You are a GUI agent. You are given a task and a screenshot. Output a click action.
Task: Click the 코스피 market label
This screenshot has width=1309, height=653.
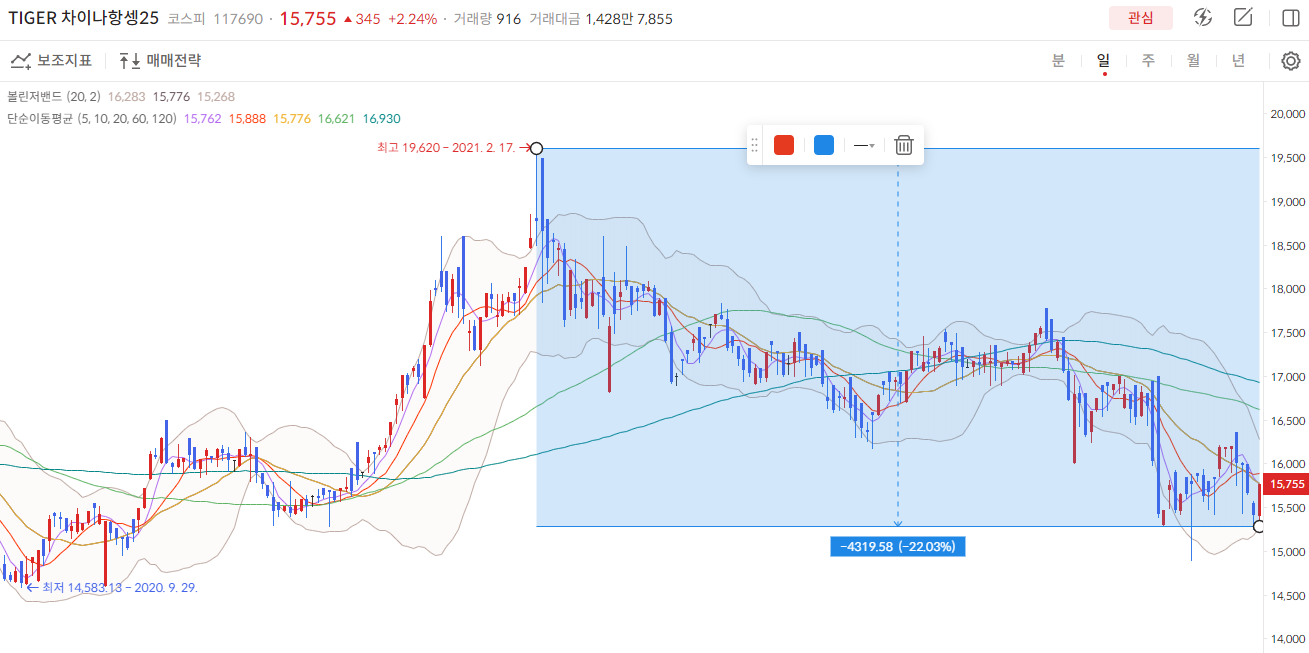(187, 19)
